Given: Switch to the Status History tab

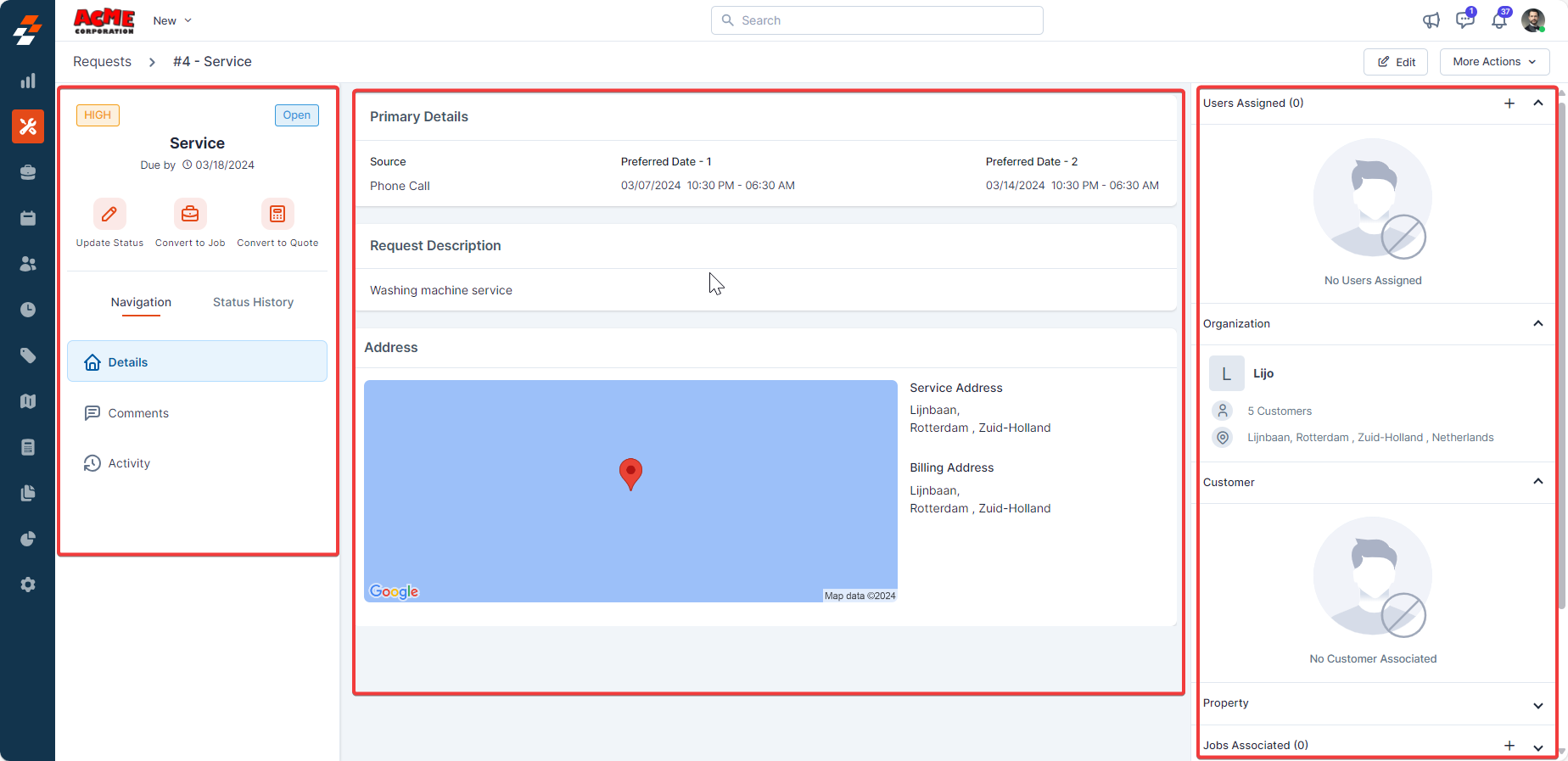Looking at the screenshot, I should point(253,302).
